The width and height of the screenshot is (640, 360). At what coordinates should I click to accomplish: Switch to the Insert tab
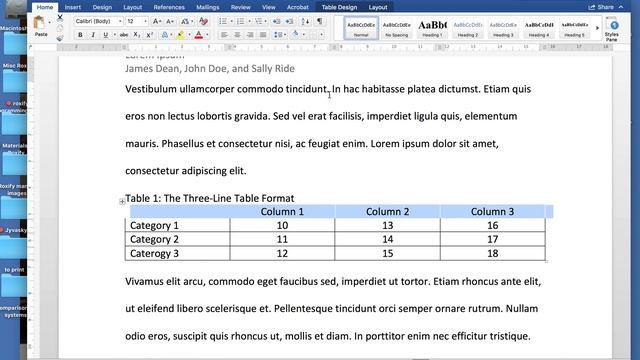tap(73, 7)
